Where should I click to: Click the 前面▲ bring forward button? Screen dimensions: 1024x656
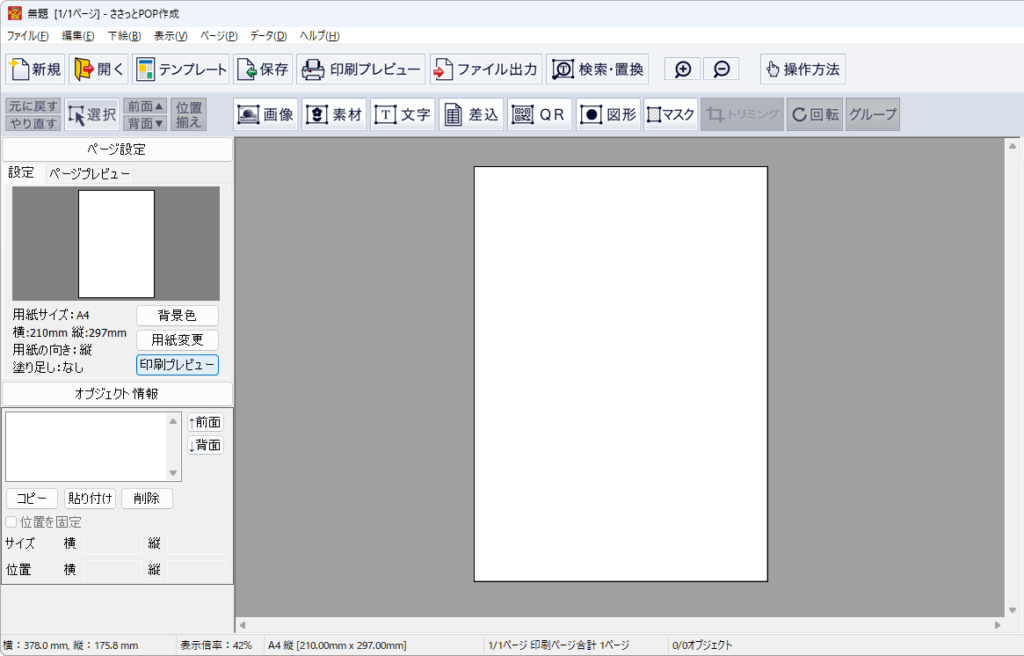pyautogui.click(x=145, y=106)
